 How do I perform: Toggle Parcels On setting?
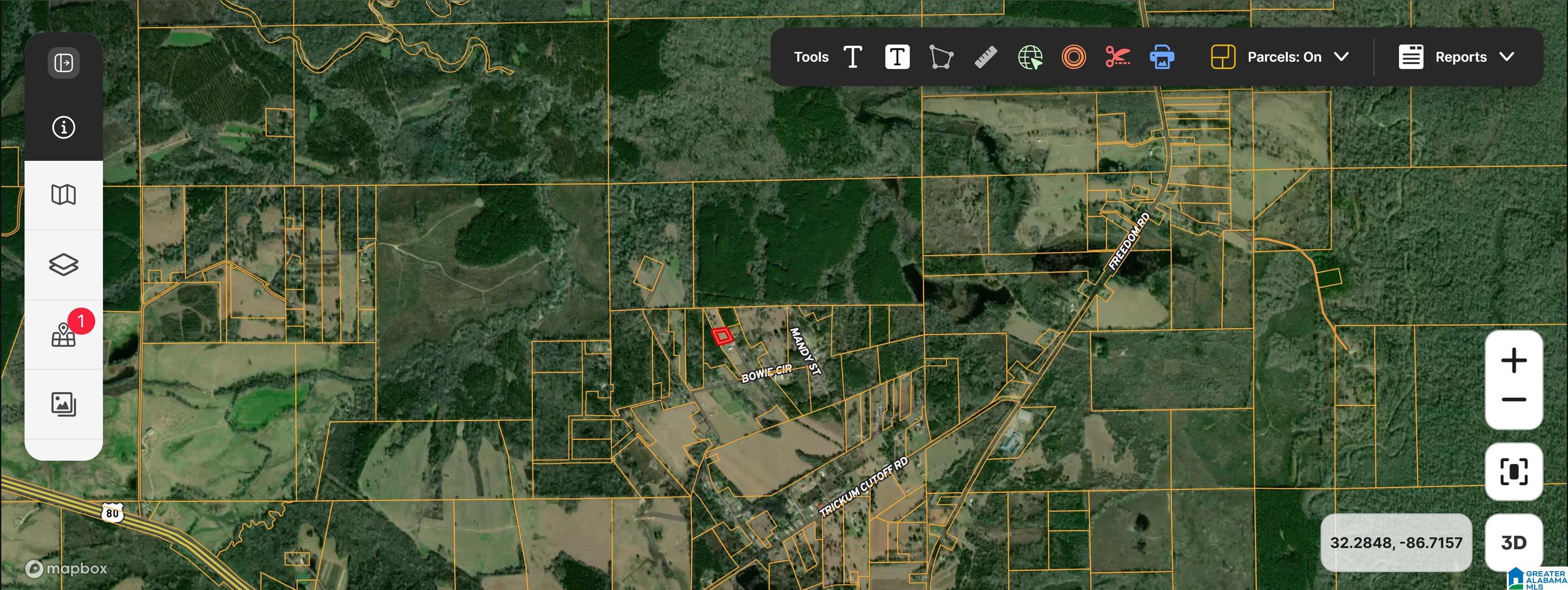[1284, 57]
